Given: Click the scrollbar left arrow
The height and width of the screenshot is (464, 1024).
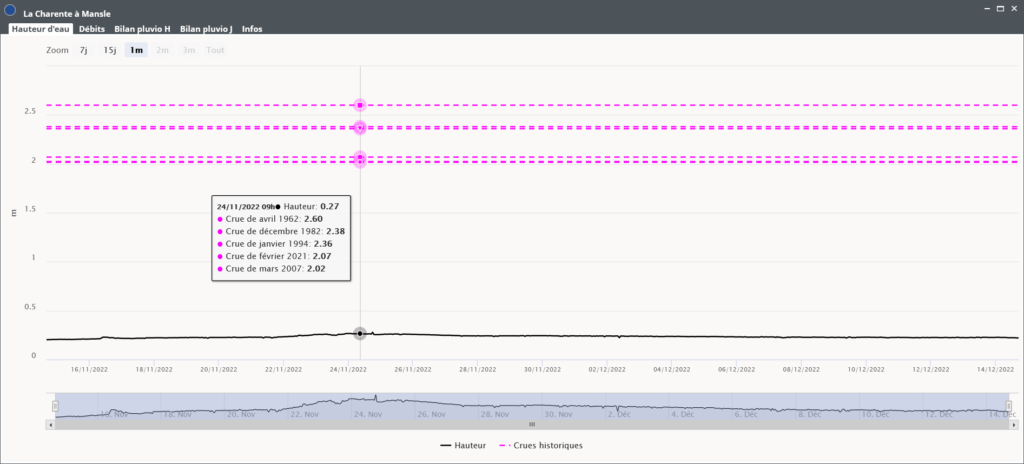Looking at the screenshot, I should coord(50,425).
